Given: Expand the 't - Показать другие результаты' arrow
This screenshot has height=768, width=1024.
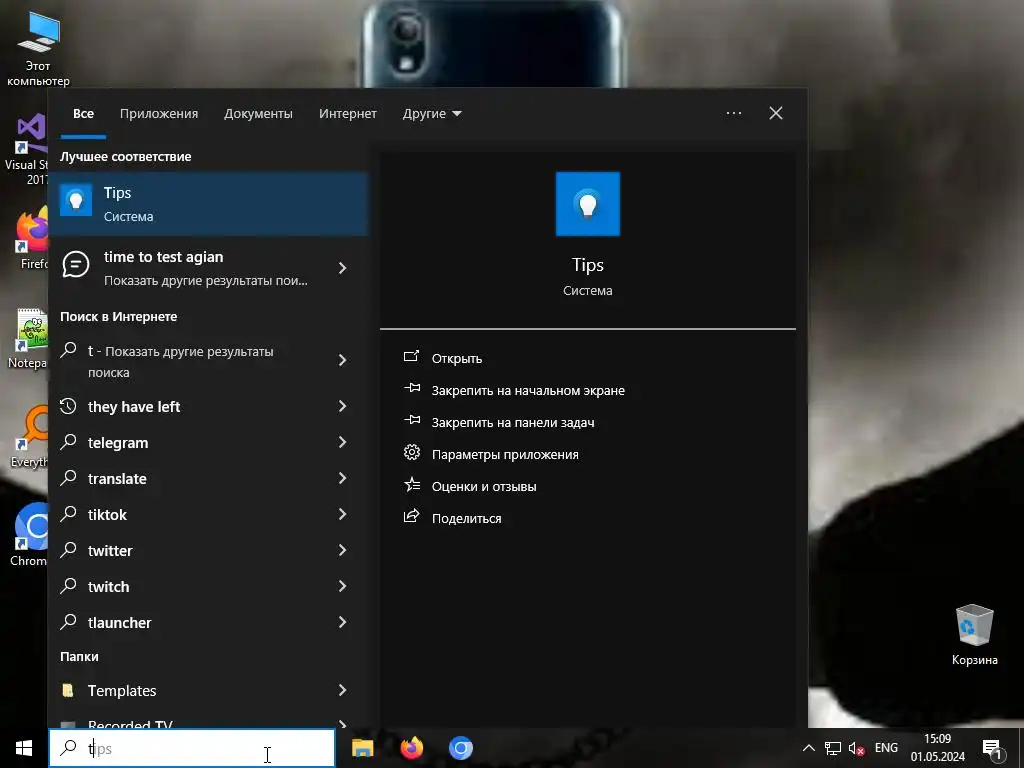Looking at the screenshot, I should point(342,360).
